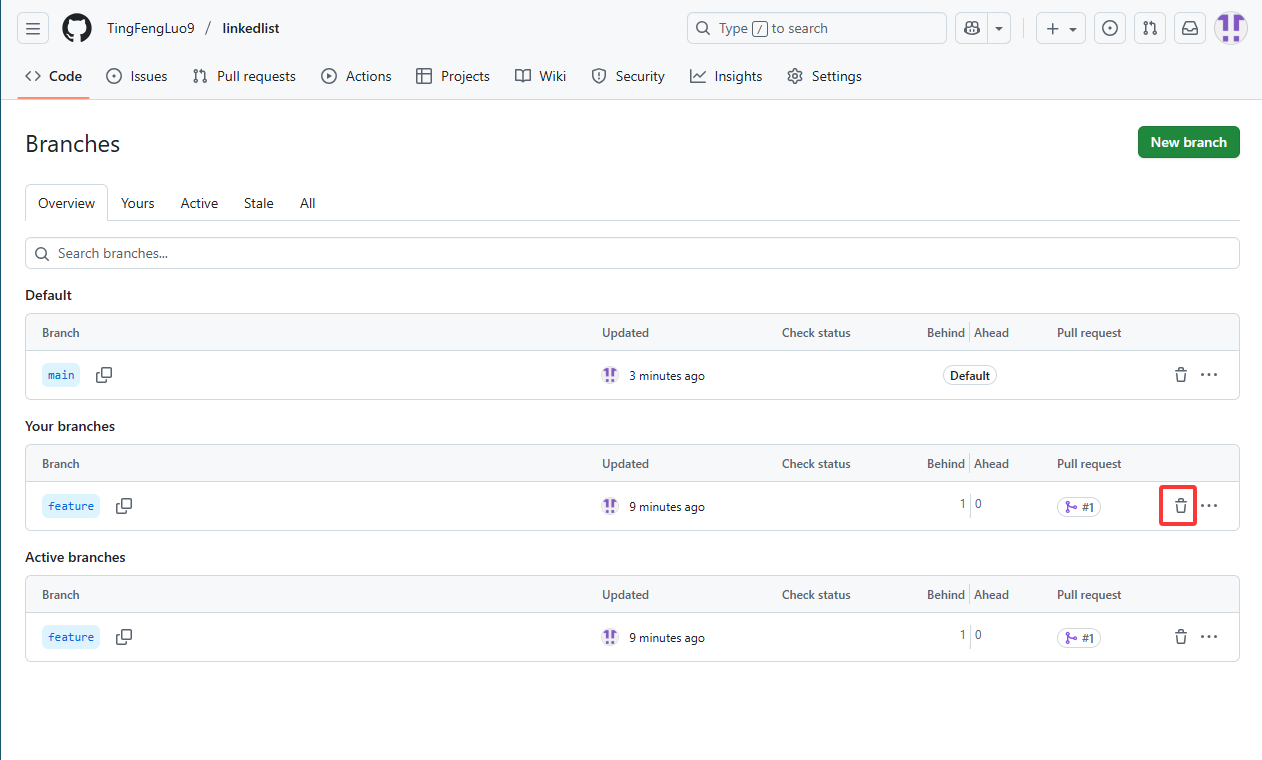
Task: Open the notifications inbox icon
Action: tap(1190, 29)
